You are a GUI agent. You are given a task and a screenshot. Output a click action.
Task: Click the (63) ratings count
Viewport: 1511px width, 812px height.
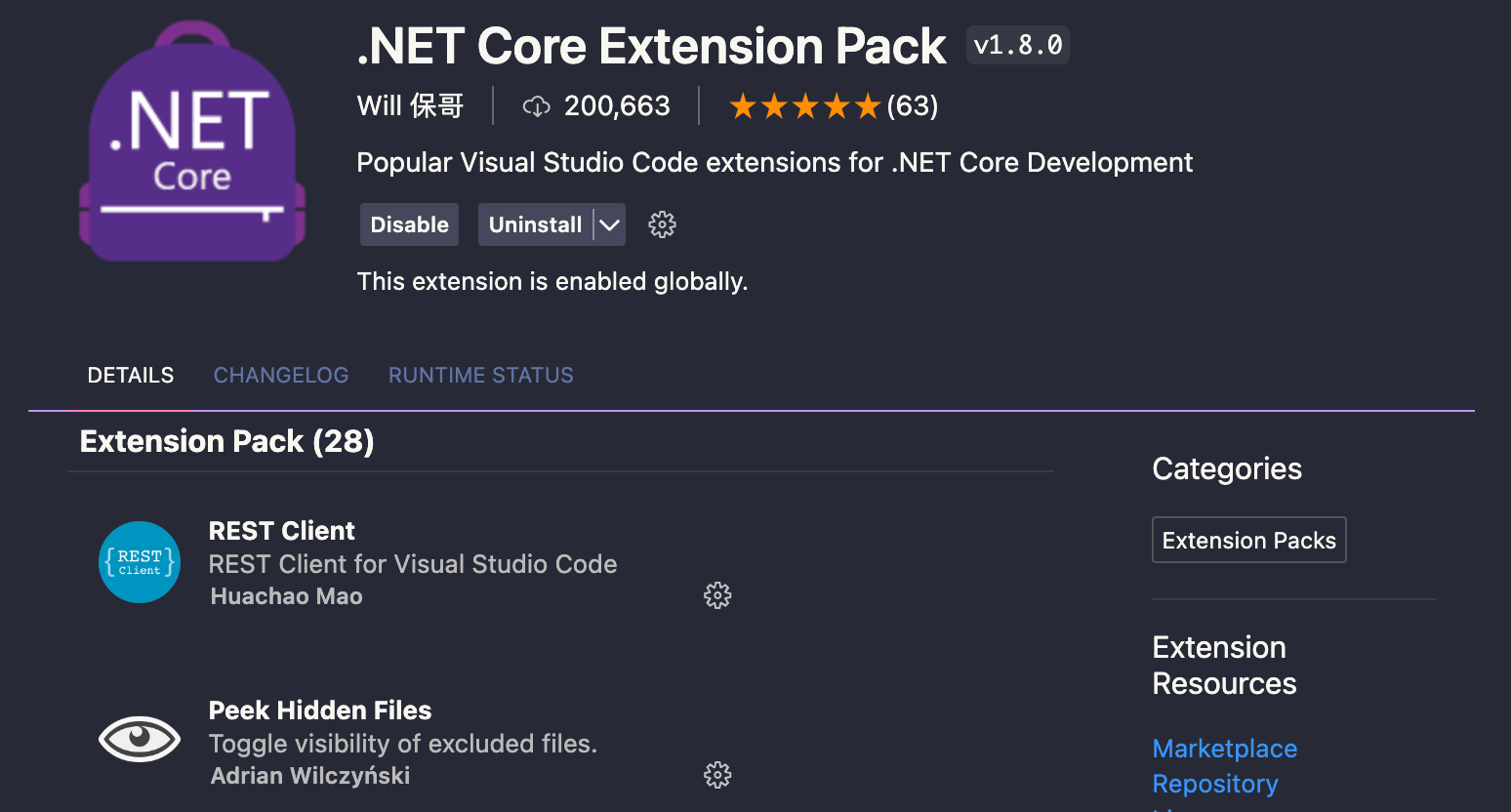pyautogui.click(x=914, y=105)
